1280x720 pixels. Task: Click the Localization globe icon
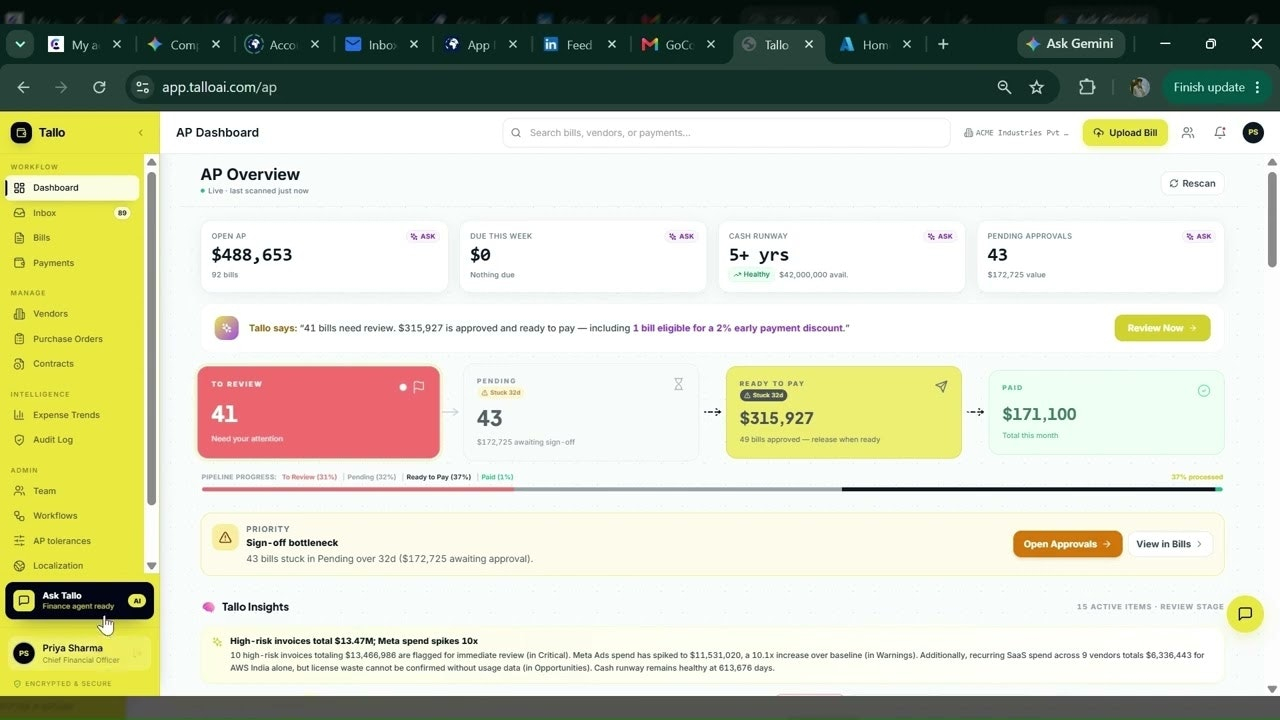click(19, 566)
